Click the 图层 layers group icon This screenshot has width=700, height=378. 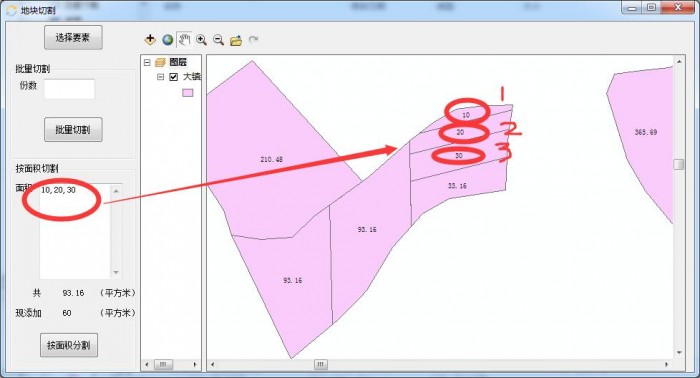point(160,62)
